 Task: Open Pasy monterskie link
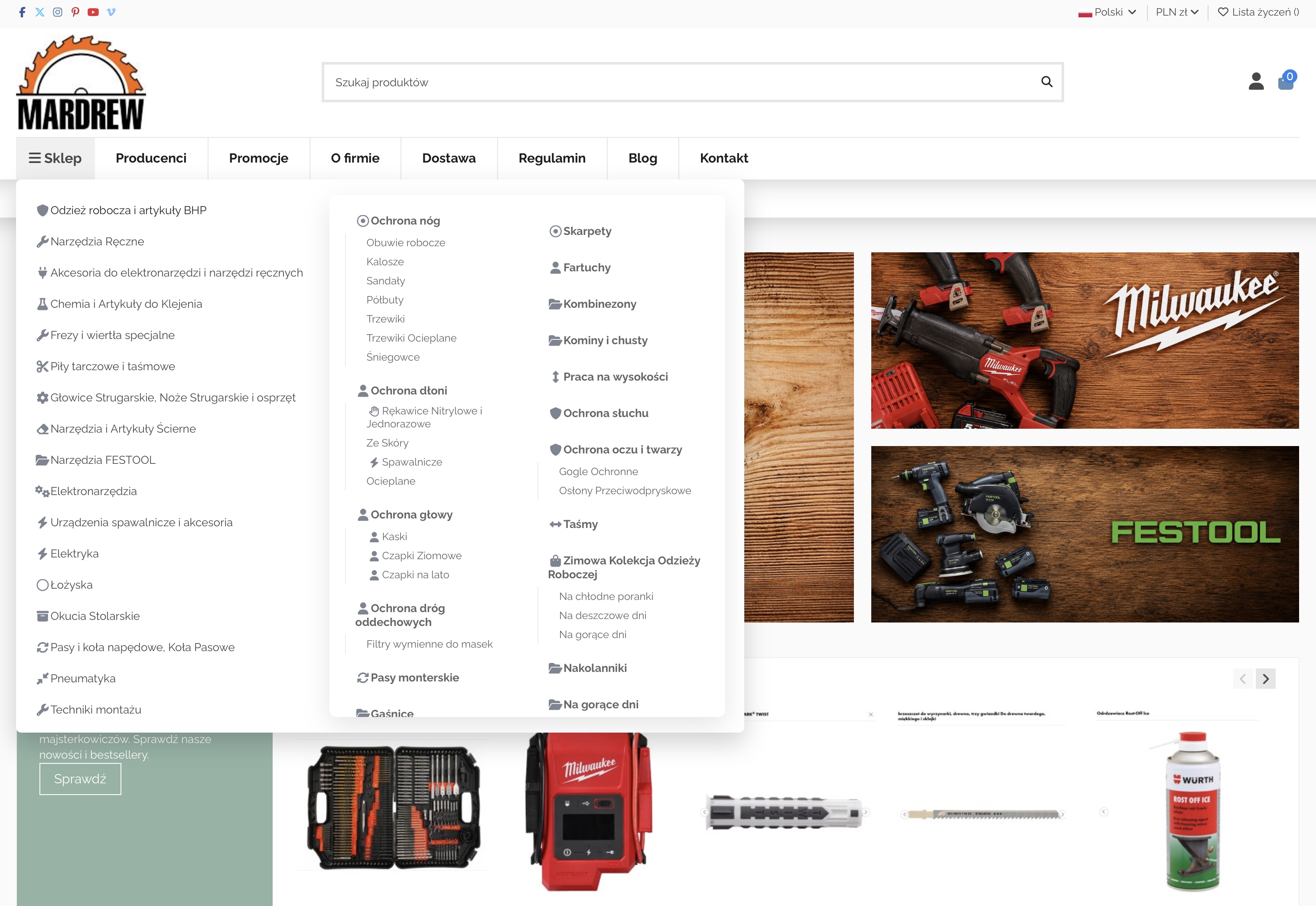pyautogui.click(x=407, y=677)
